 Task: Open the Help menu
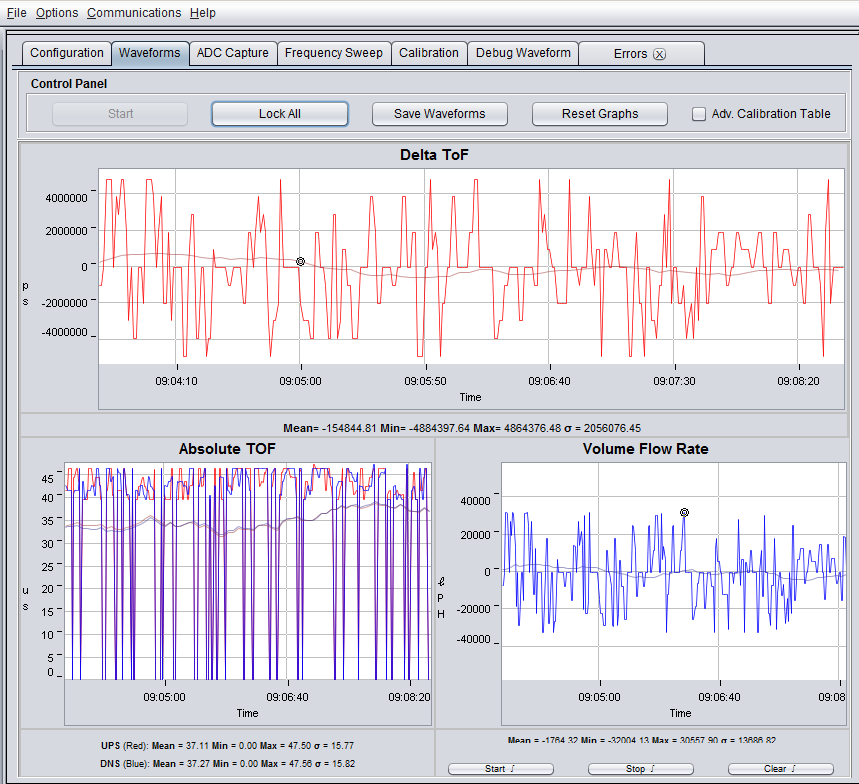(202, 13)
